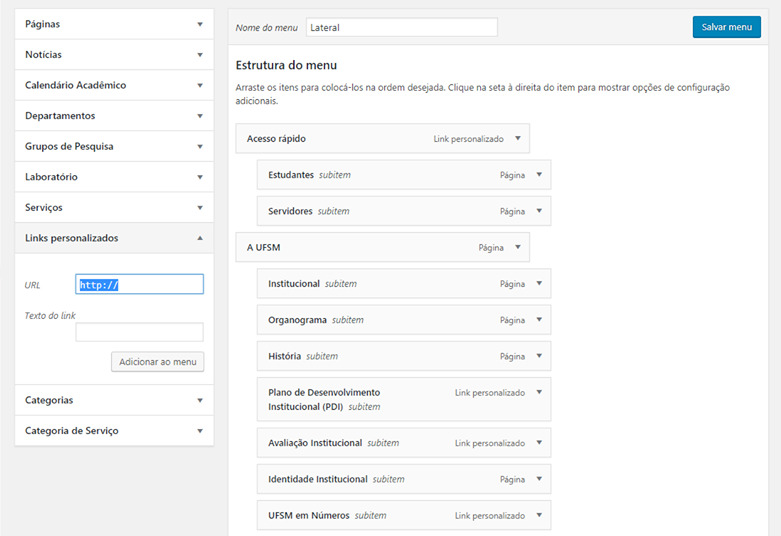Click the Salvar menu button
Viewport: 781px width, 536px height.
(726, 27)
